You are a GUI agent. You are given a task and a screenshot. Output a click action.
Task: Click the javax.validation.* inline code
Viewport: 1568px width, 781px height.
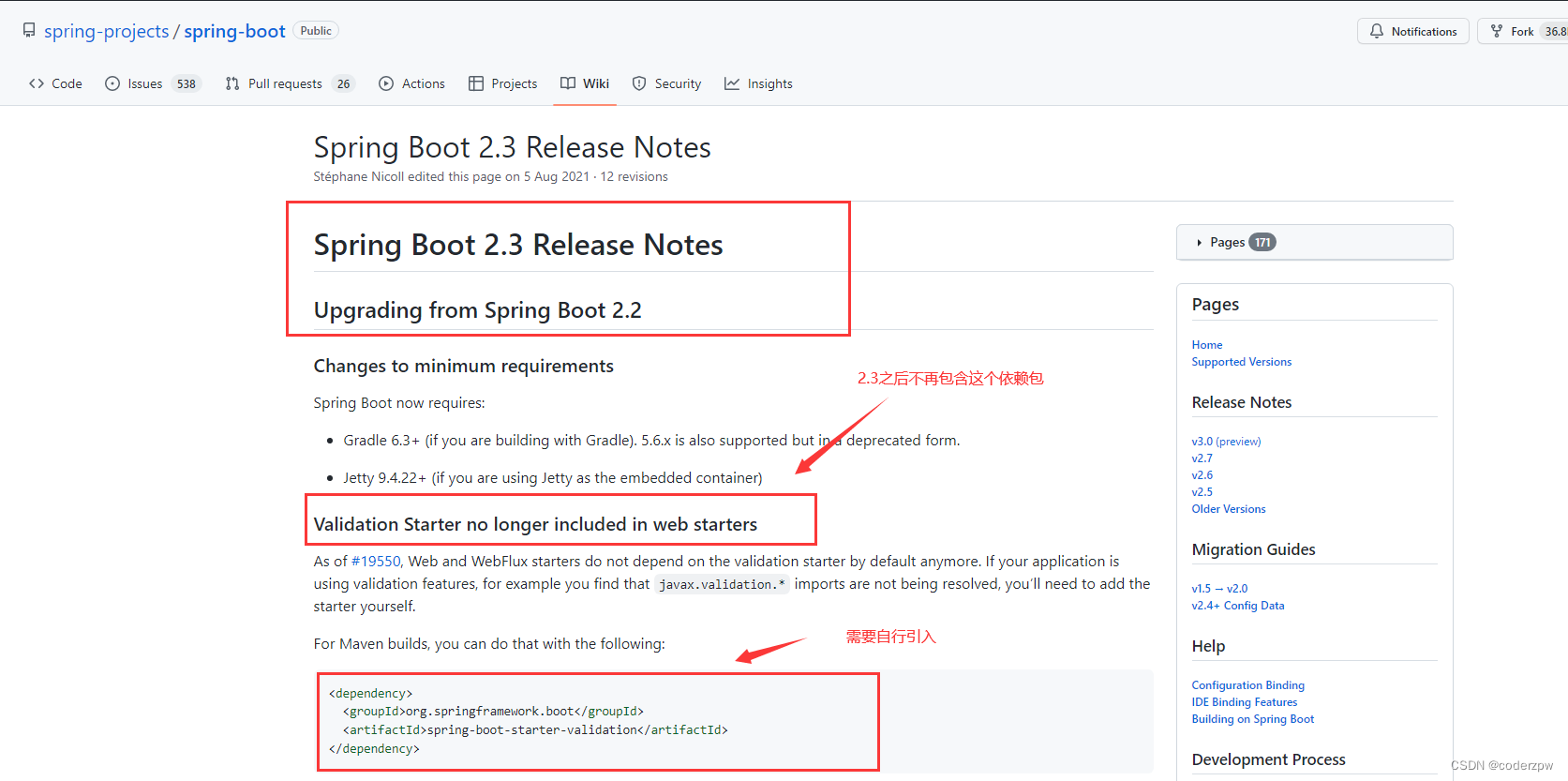[722, 584]
